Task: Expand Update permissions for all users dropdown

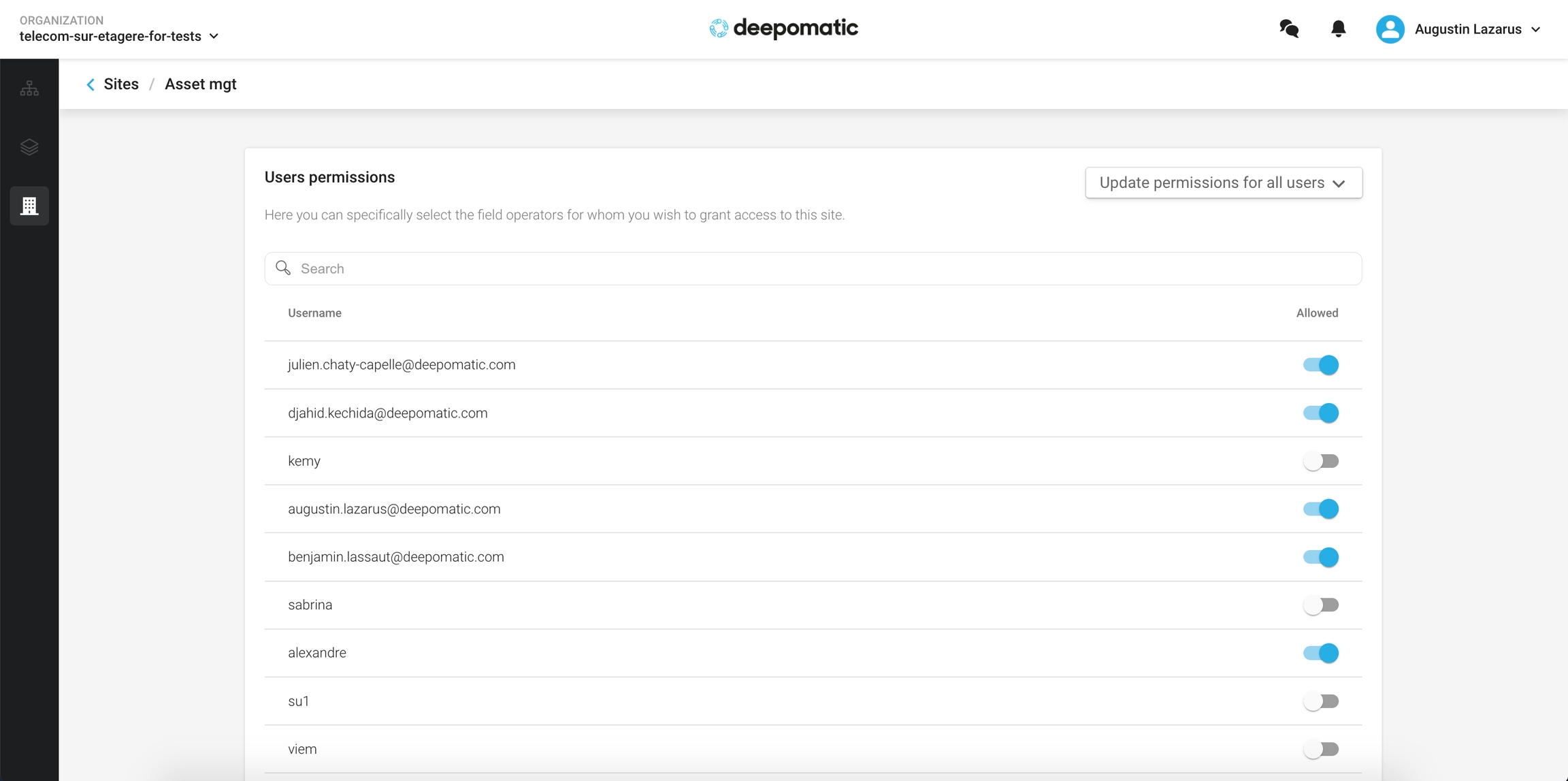Action: tap(1223, 183)
